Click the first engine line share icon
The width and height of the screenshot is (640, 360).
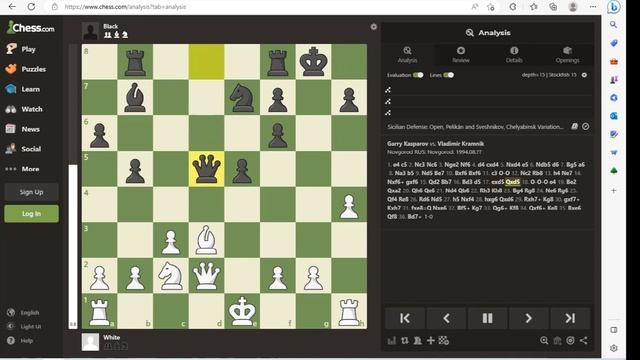click(x=388, y=90)
